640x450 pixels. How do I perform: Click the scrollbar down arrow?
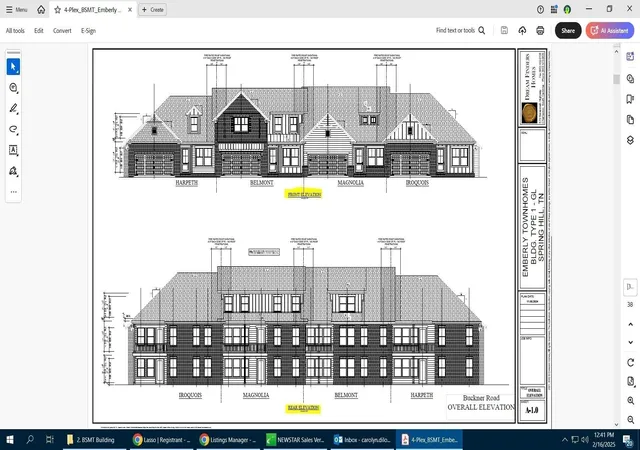point(616,424)
